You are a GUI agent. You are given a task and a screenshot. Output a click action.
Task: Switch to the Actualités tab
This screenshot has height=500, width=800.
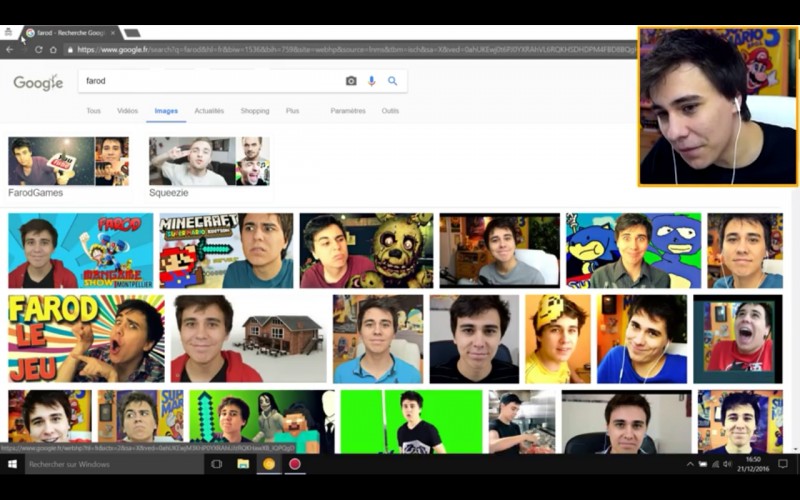coord(209,111)
